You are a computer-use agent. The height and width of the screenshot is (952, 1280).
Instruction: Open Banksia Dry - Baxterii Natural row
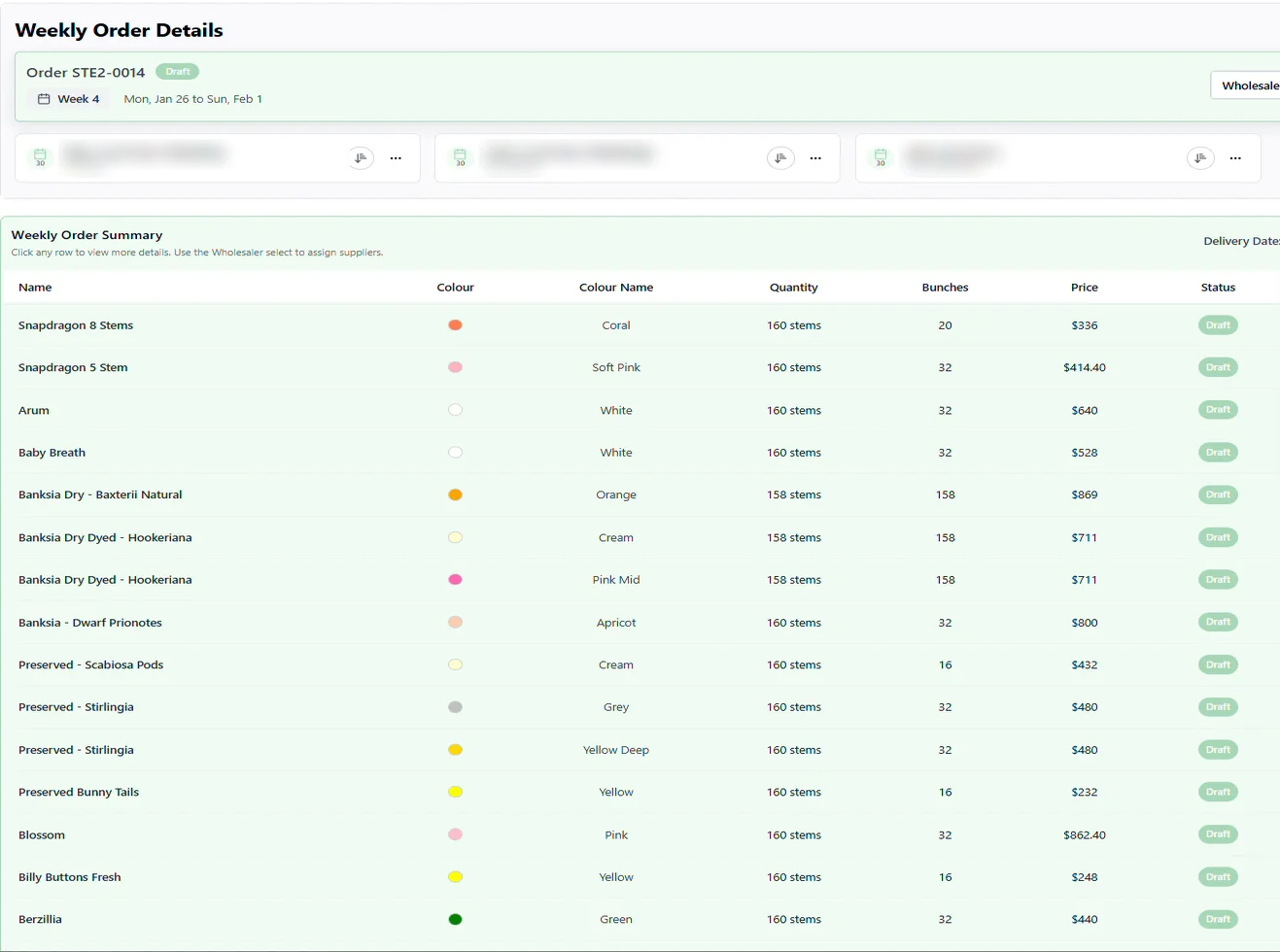(641, 494)
